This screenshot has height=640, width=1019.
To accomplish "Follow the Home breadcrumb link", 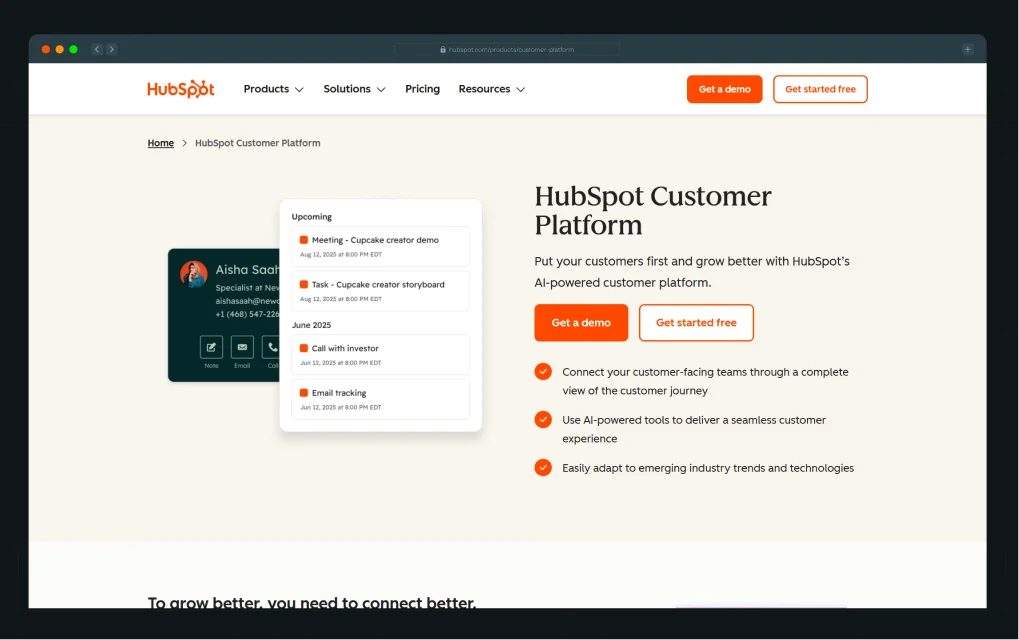I will [x=161, y=143].
